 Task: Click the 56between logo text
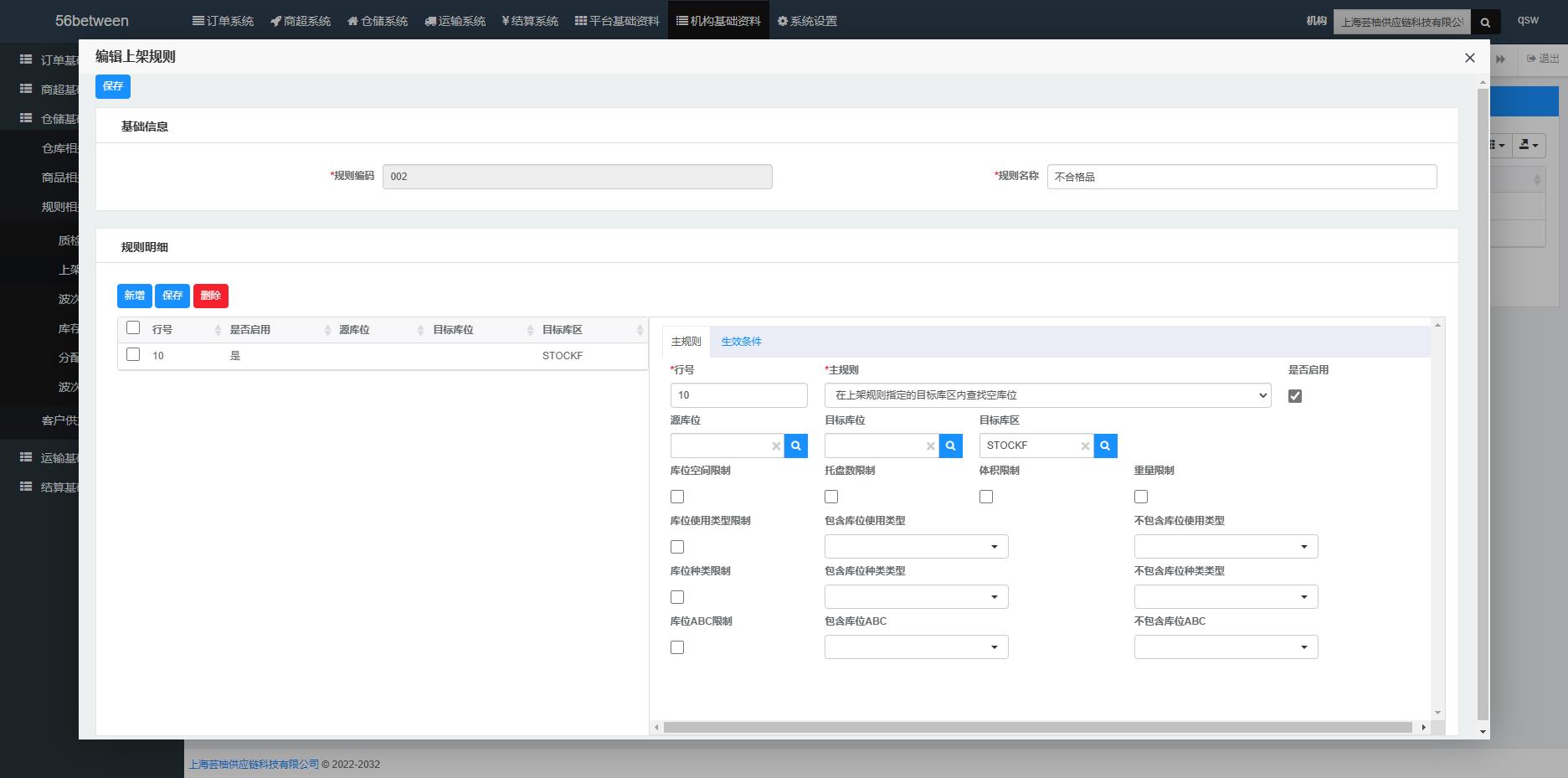pos(92,21)
